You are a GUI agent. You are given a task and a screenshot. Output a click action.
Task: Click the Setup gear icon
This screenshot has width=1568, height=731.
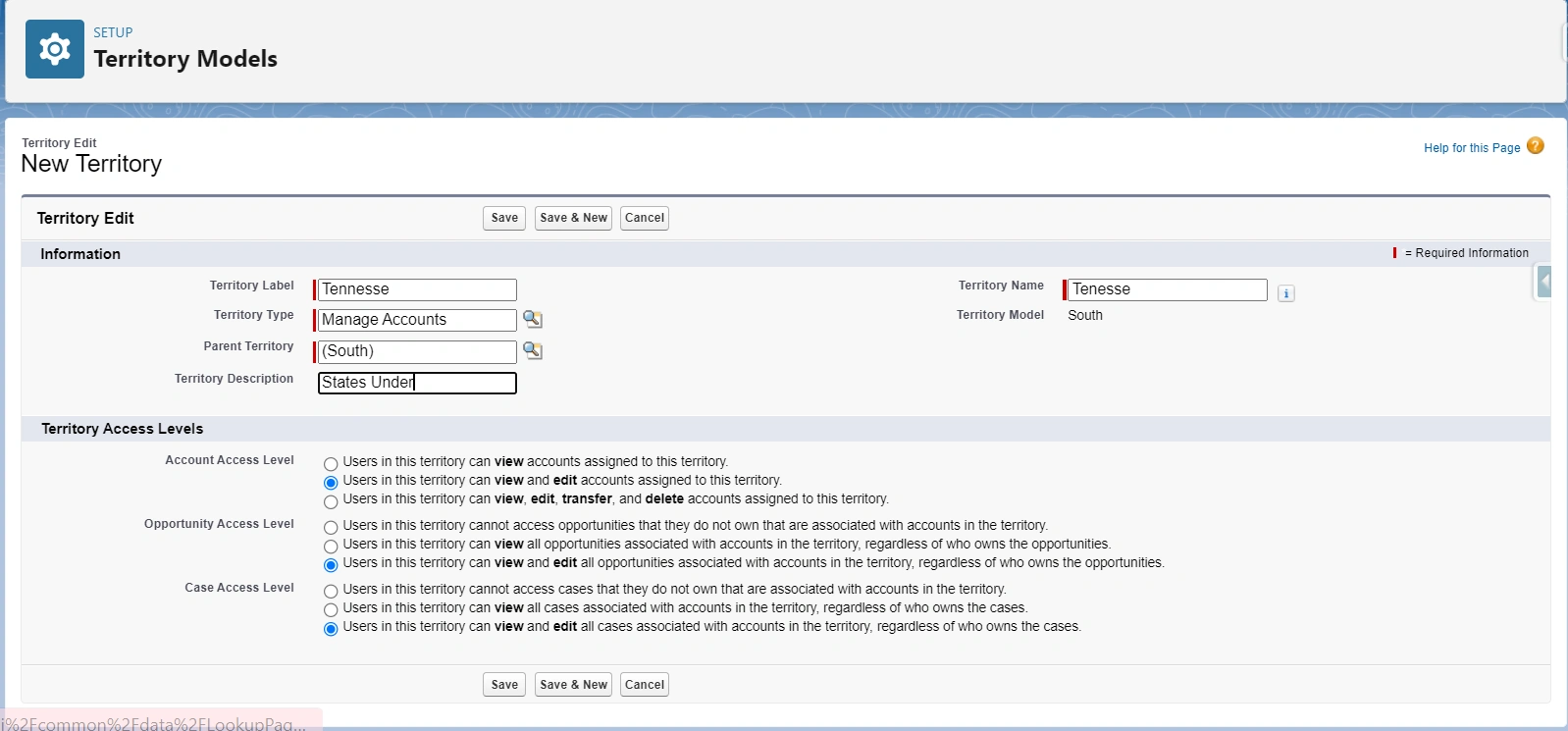click(x=54, y=49)
